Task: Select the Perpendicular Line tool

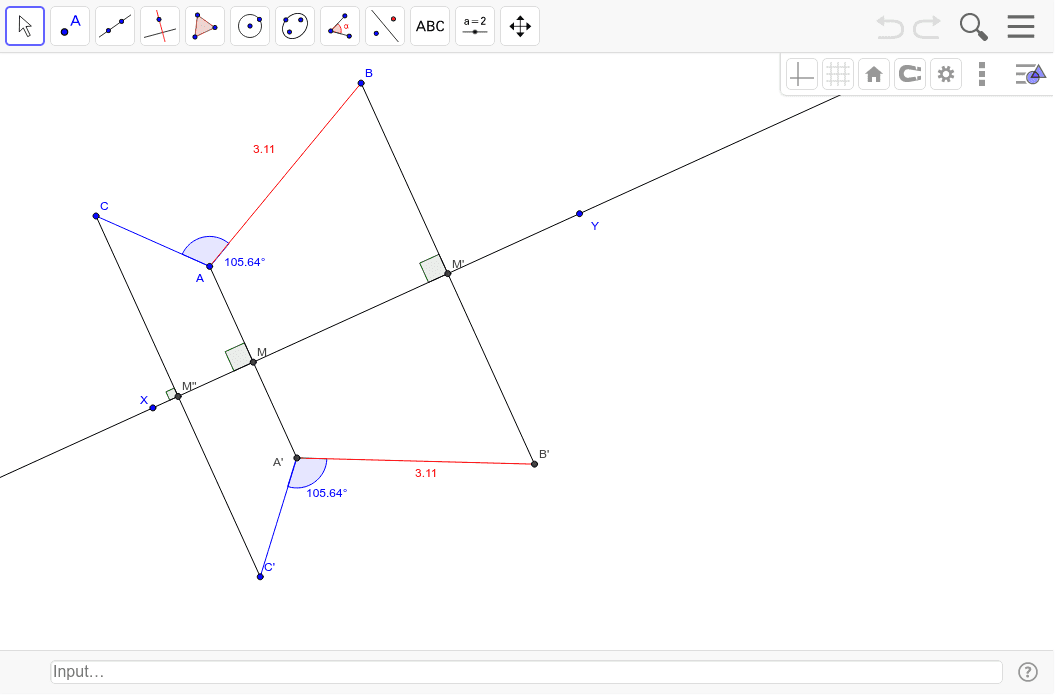Action: pos(160,26)
